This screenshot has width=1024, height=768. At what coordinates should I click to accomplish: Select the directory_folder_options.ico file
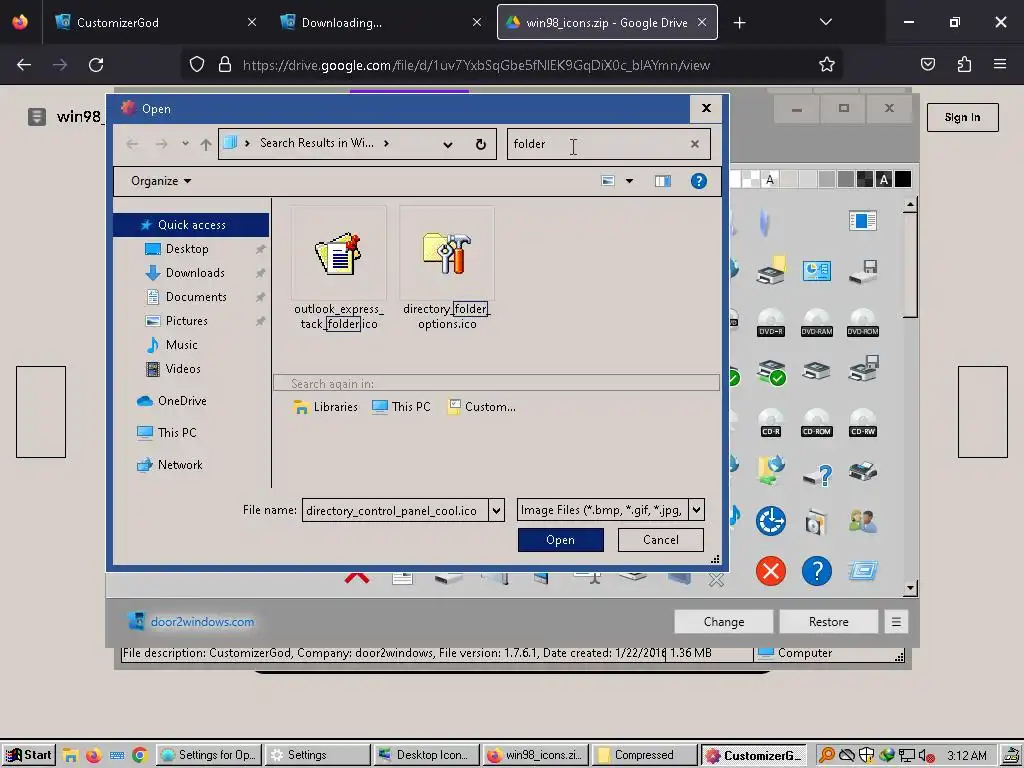pyautogui.click(x=447, y=269)
